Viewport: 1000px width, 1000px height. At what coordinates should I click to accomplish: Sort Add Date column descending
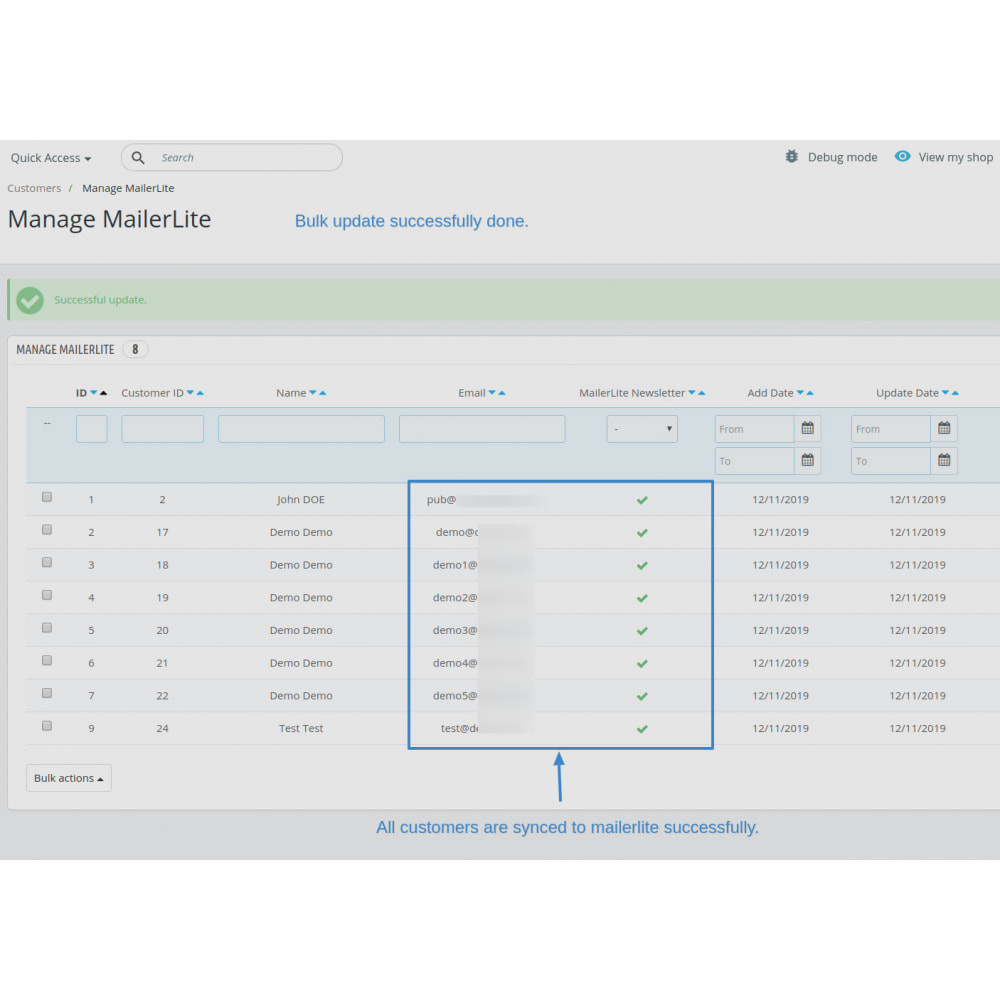(800, 393)
